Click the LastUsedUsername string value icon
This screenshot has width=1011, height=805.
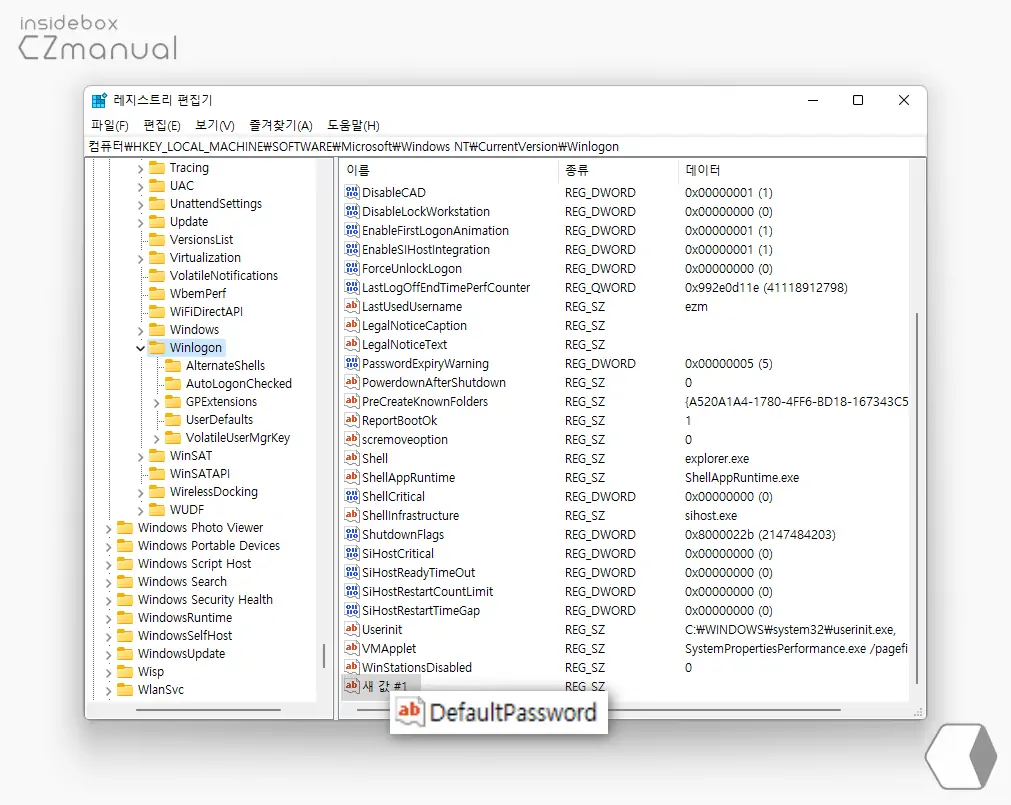point(351,307)
